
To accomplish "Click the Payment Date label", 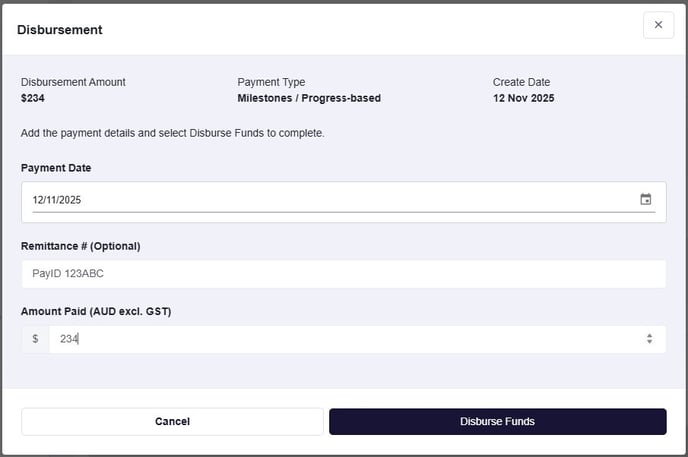I will point(56,168).
